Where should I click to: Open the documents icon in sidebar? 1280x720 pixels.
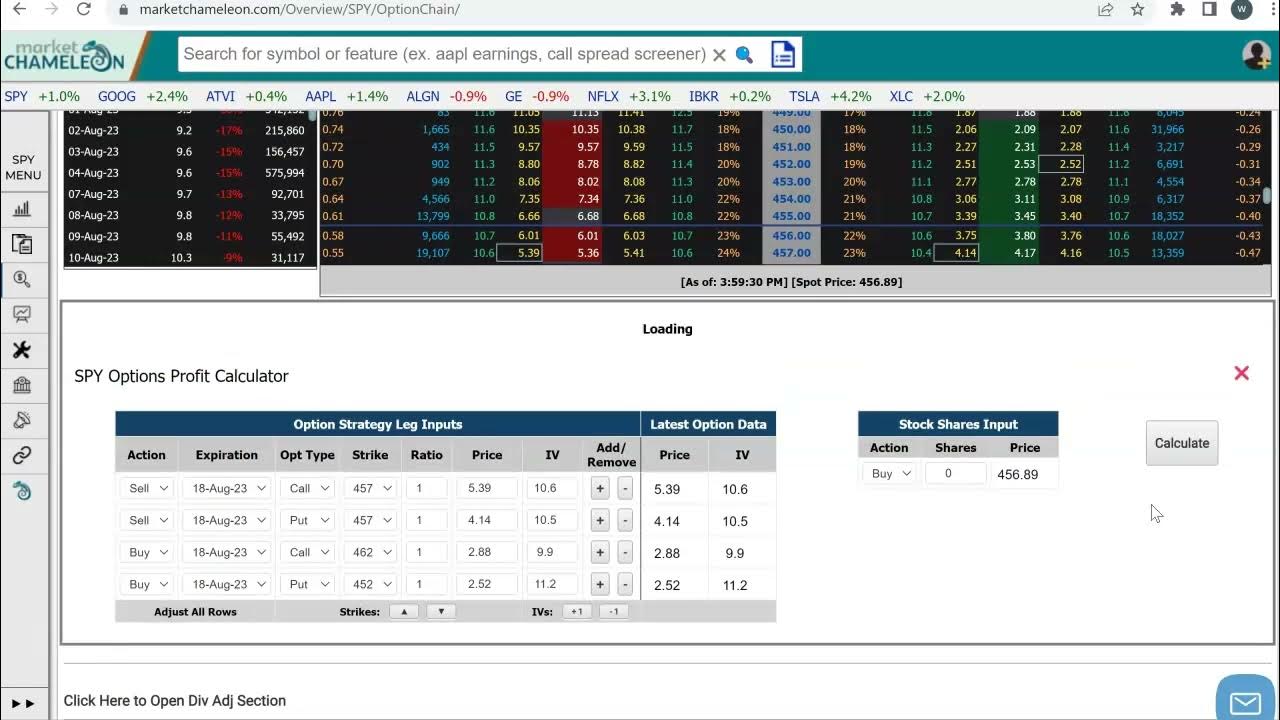pos(22,244)
